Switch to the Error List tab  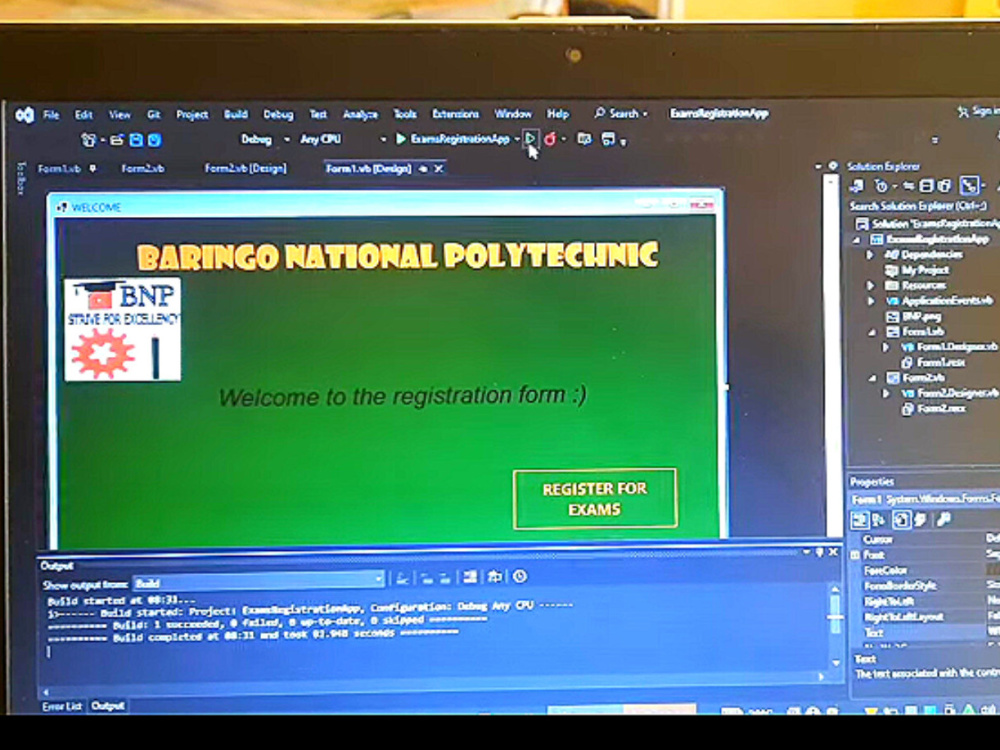click(62, 706)
